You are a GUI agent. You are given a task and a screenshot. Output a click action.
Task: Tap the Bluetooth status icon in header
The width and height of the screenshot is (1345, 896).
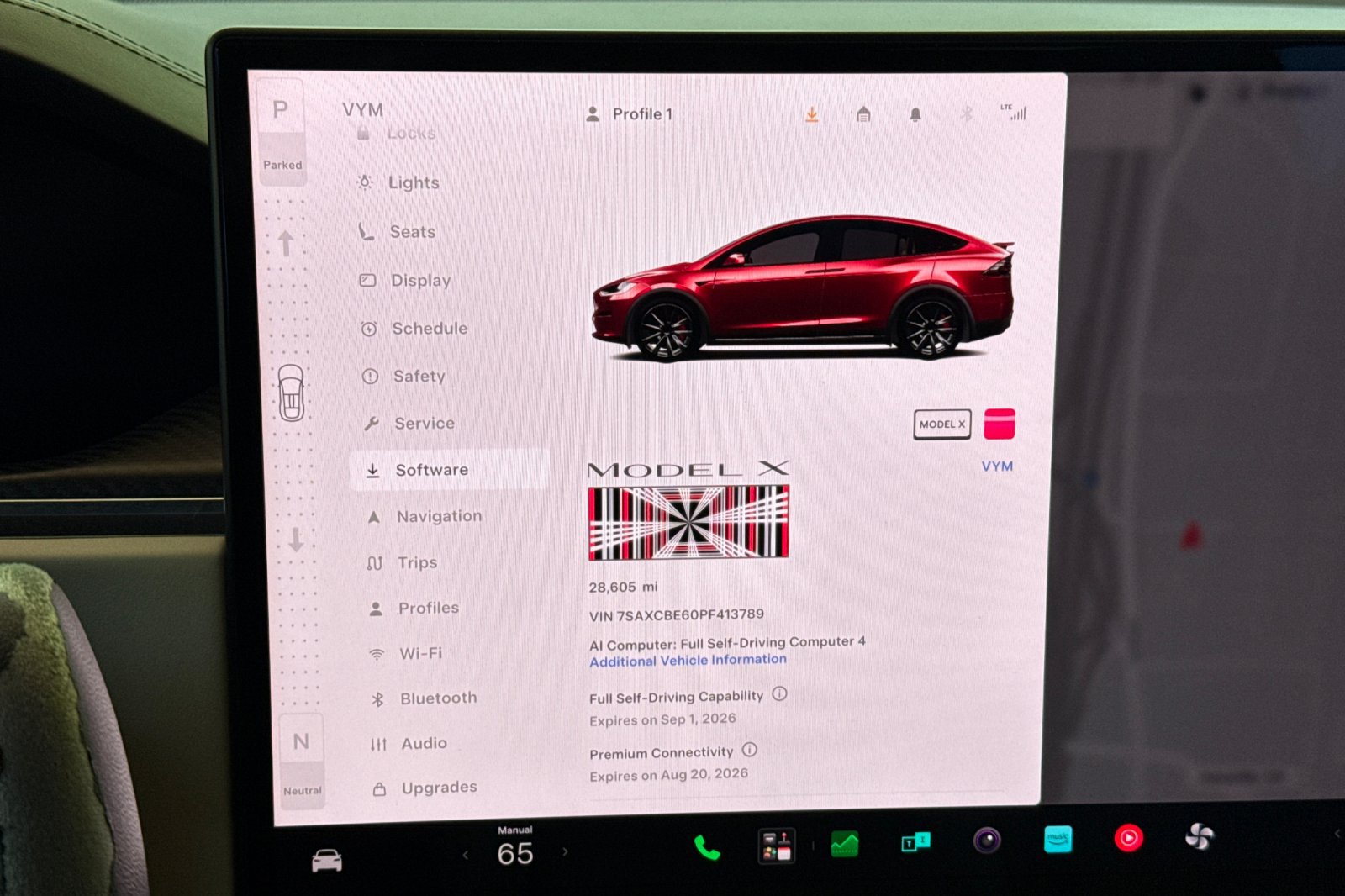coord(967,113)
